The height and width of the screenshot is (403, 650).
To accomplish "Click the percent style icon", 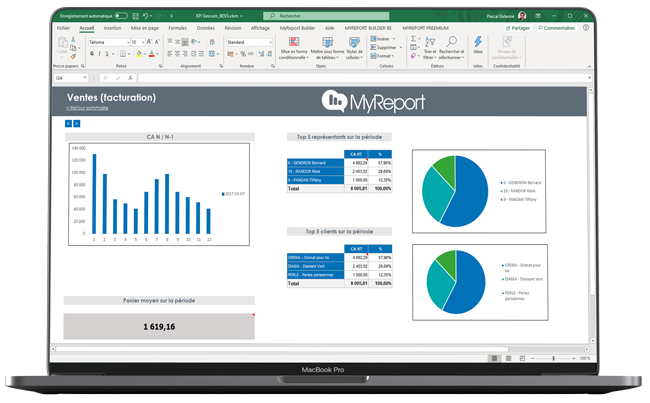I will point(243,53).
